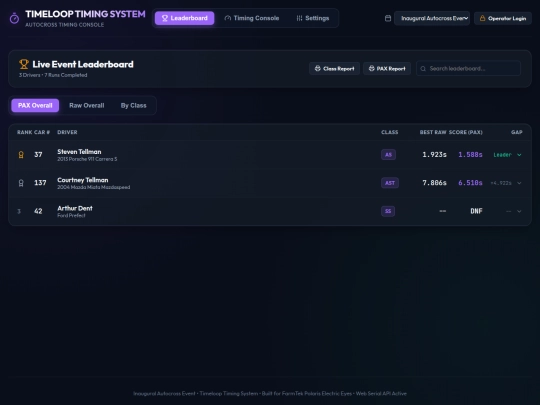Click the gold medal icon for Steven Tellman
This screenshot has height=405, width=540.
(x=21, y=155)
